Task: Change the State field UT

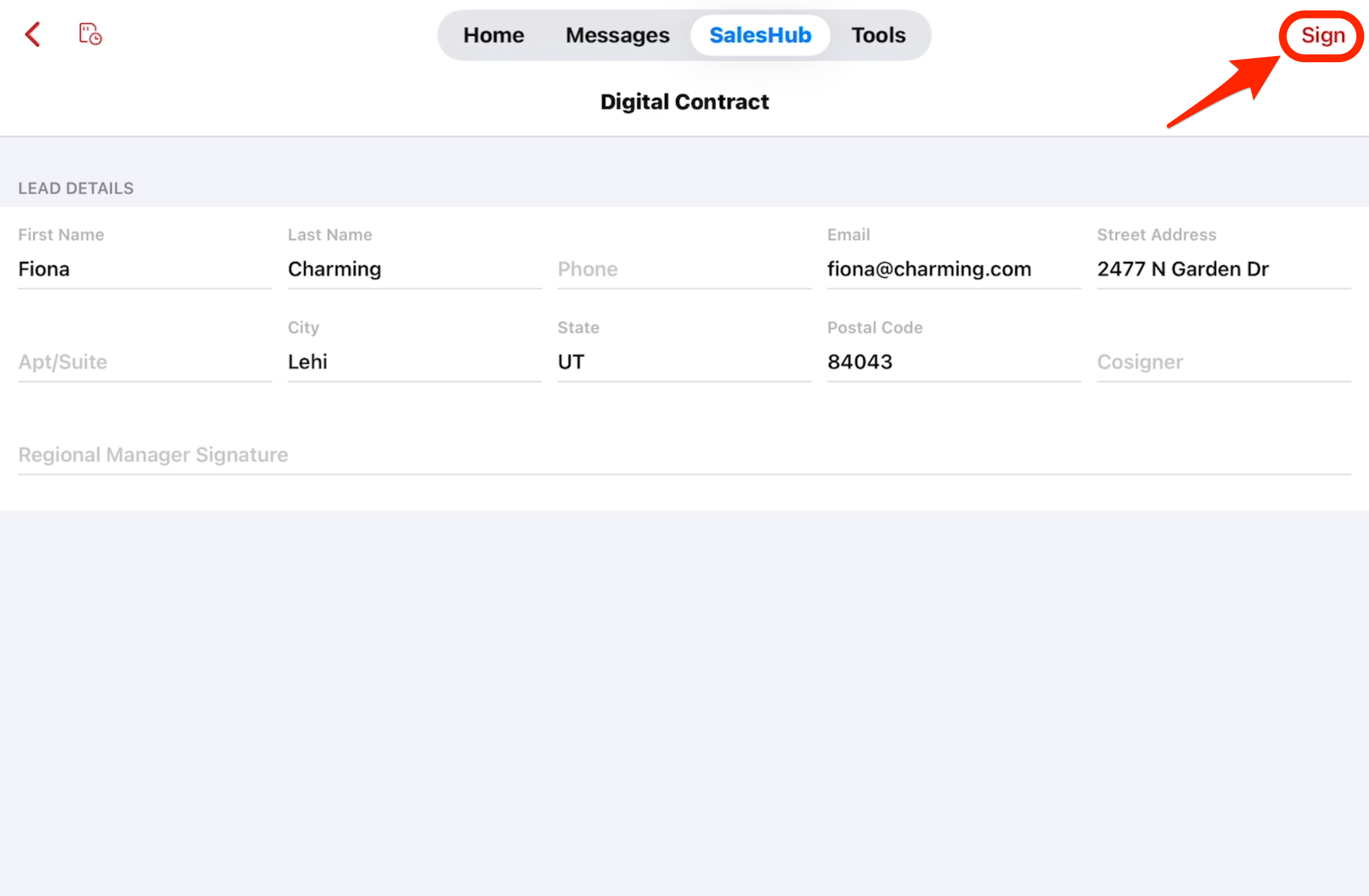Action: click(683, 362)
